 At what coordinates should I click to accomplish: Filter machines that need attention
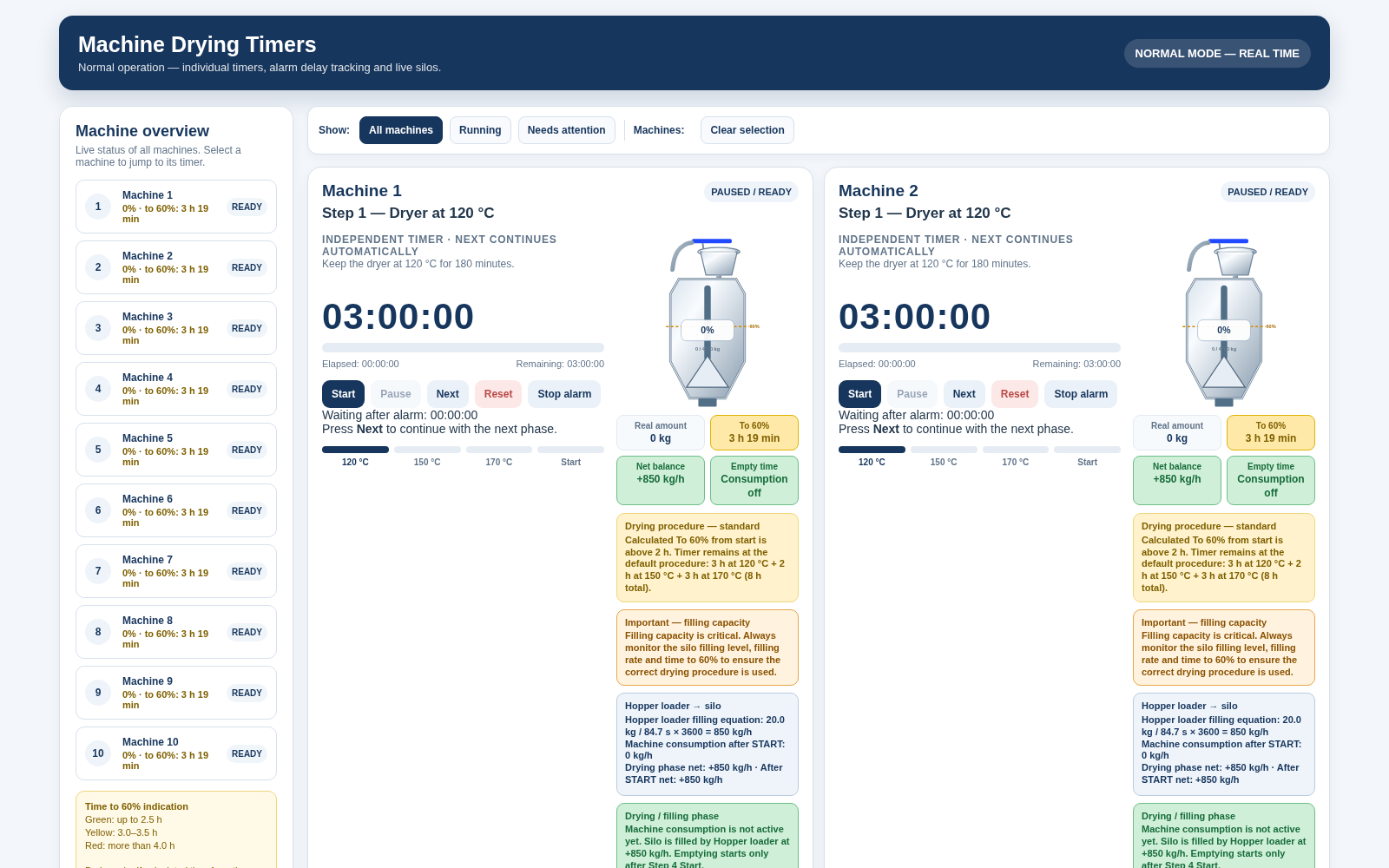566,130
